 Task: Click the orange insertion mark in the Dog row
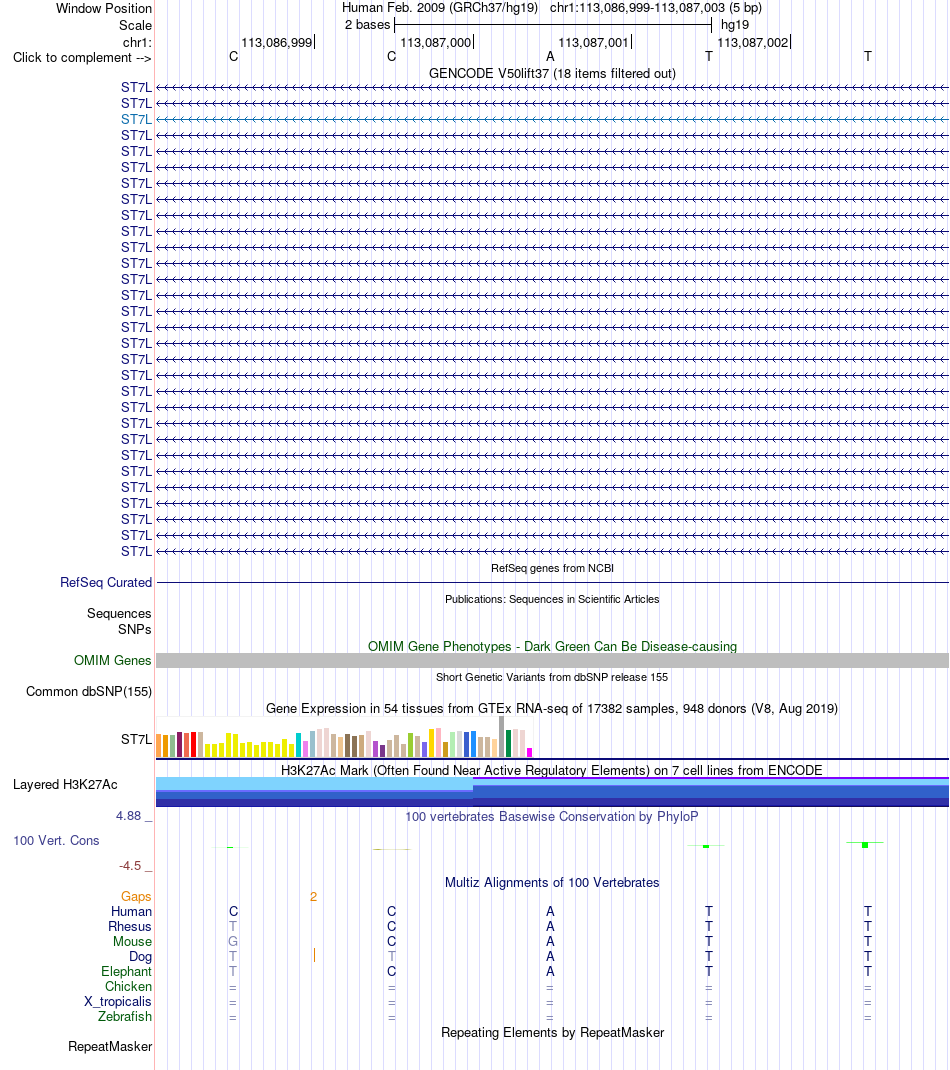314,955
